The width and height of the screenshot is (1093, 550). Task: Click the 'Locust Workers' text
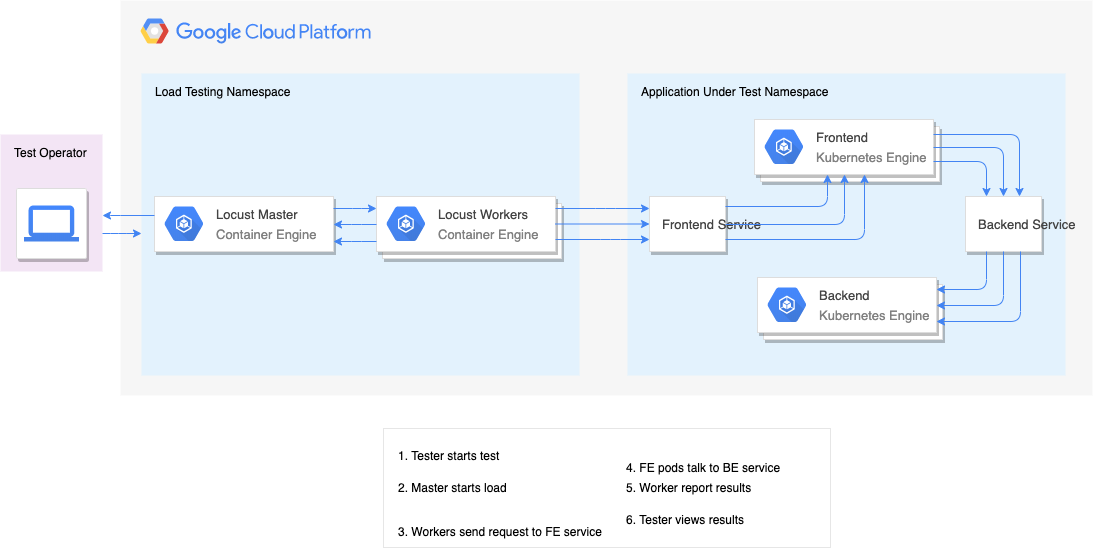(483, 214)
